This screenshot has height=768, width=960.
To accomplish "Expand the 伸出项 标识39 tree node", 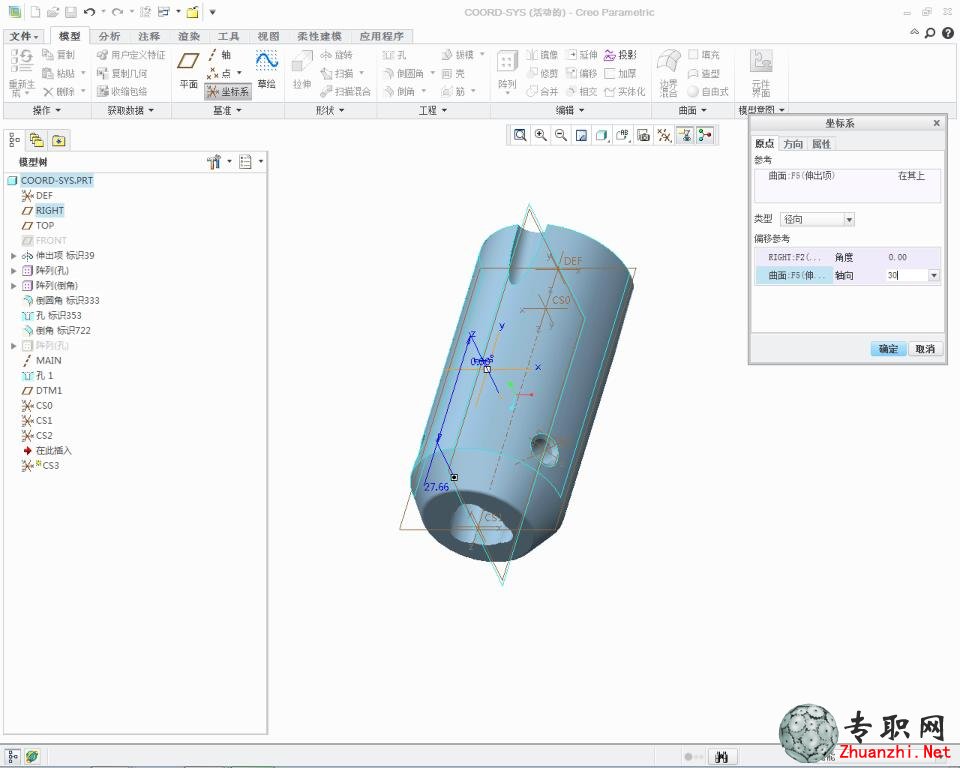I will [x=13, y=255].
